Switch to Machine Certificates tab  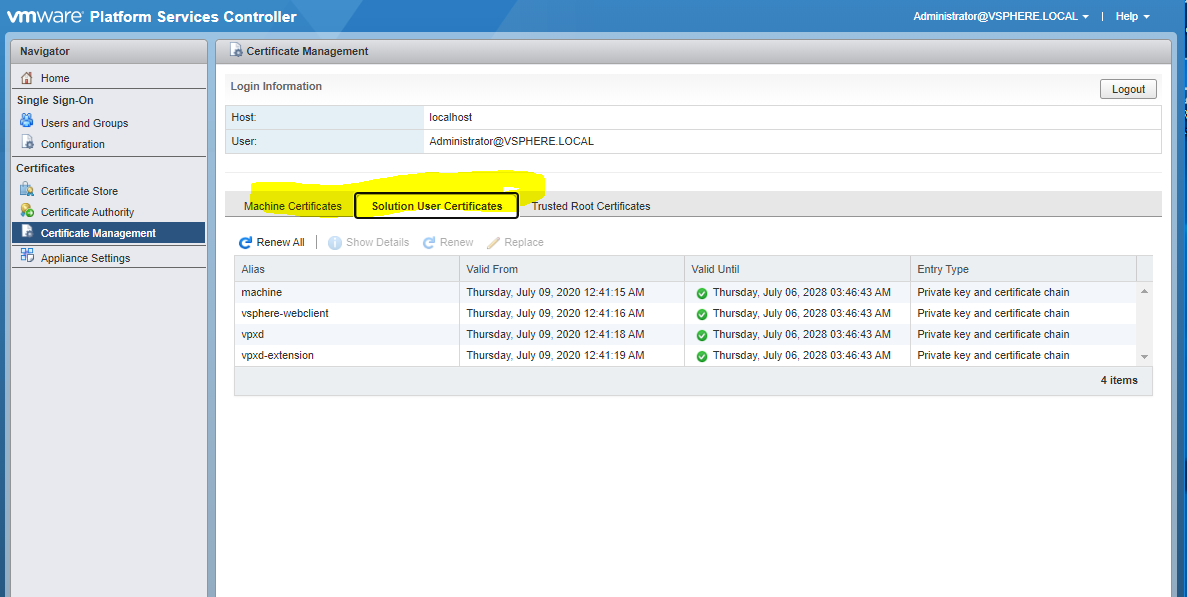point(293,206)
